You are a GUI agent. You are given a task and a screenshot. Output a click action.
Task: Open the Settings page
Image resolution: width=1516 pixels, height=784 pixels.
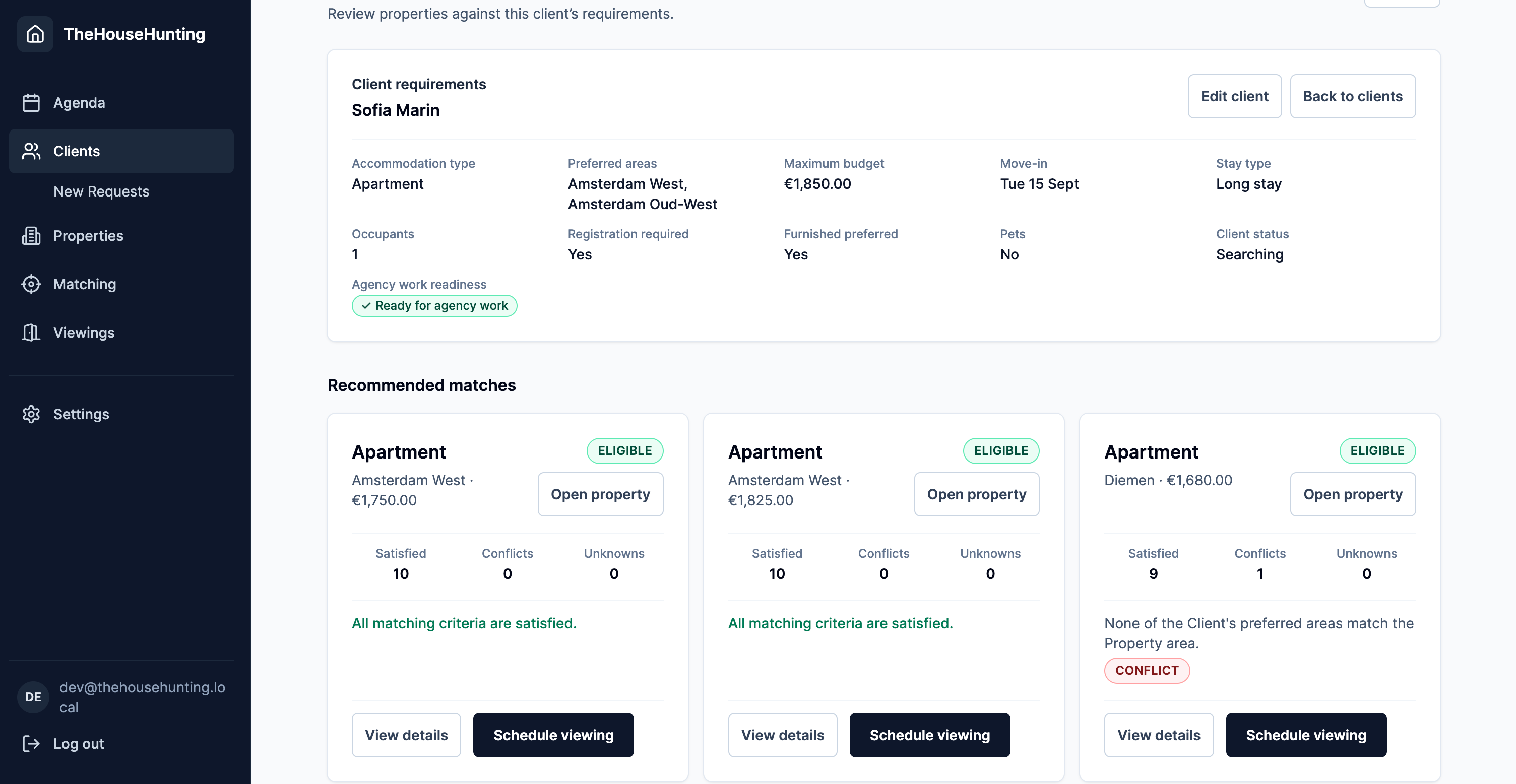coord(121,414)
